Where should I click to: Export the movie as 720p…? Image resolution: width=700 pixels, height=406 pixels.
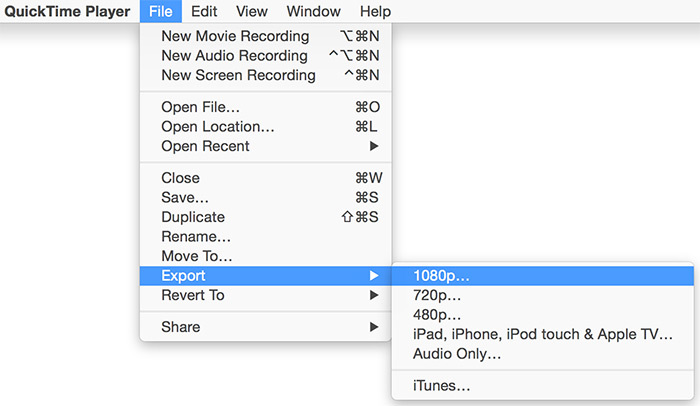click(x=542, y=295)
